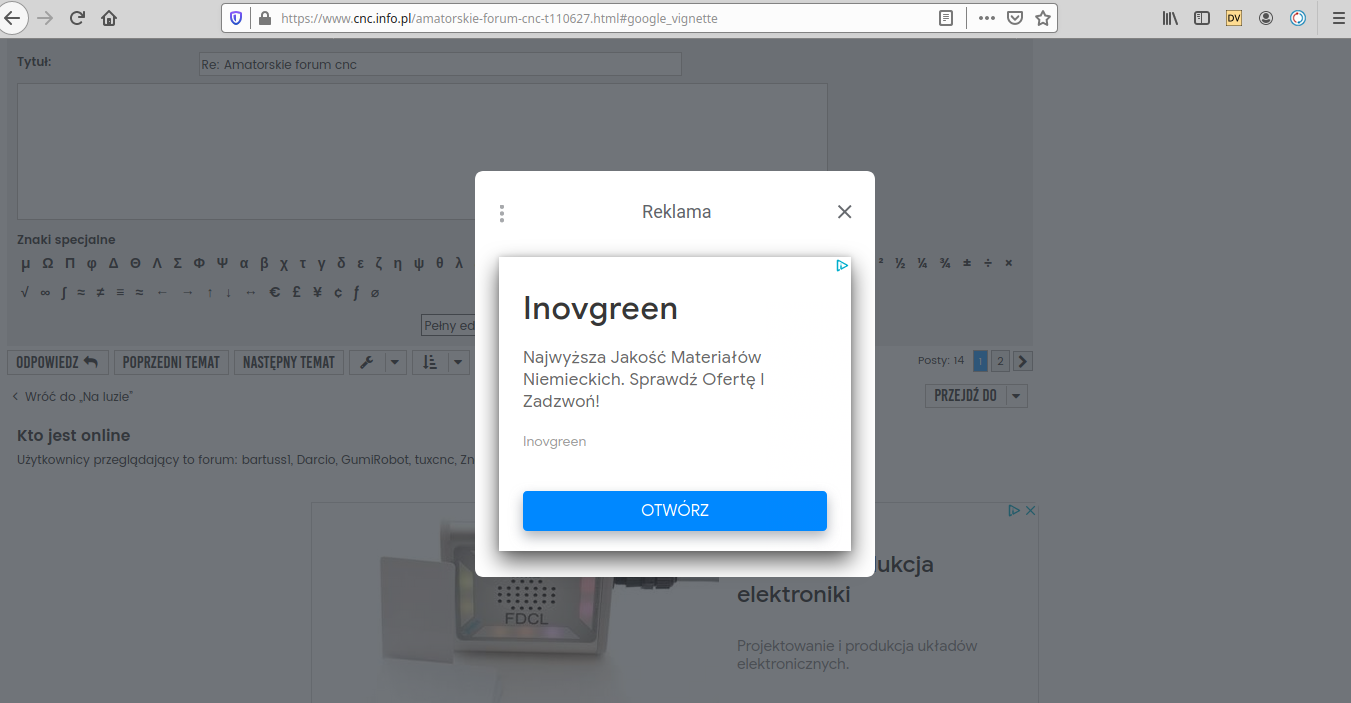The height and width of the screenshot is (703, 1351).
Task: Select page 1 in pagination
Action: [980, 361]
